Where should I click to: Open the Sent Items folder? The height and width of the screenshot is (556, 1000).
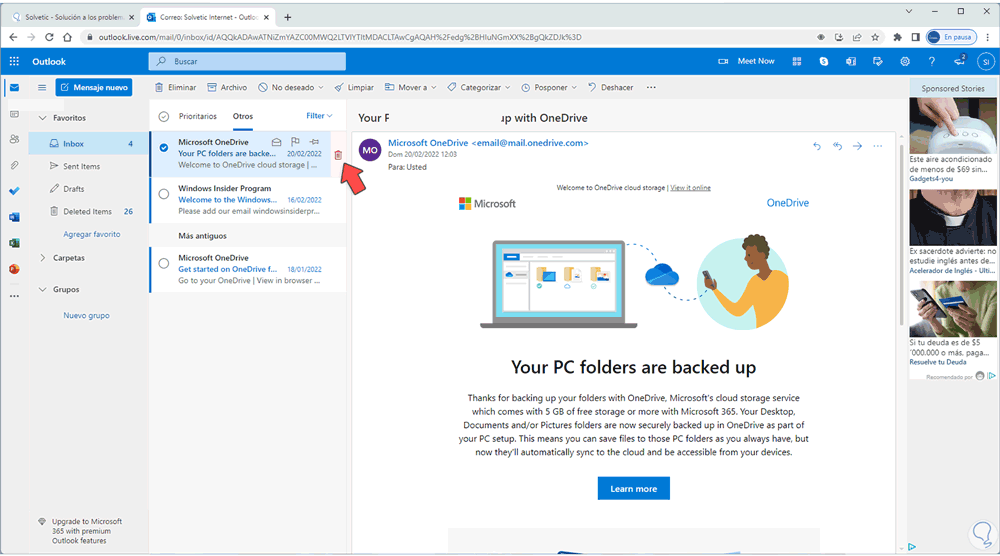pyautogui.click(x=88, y=166)
